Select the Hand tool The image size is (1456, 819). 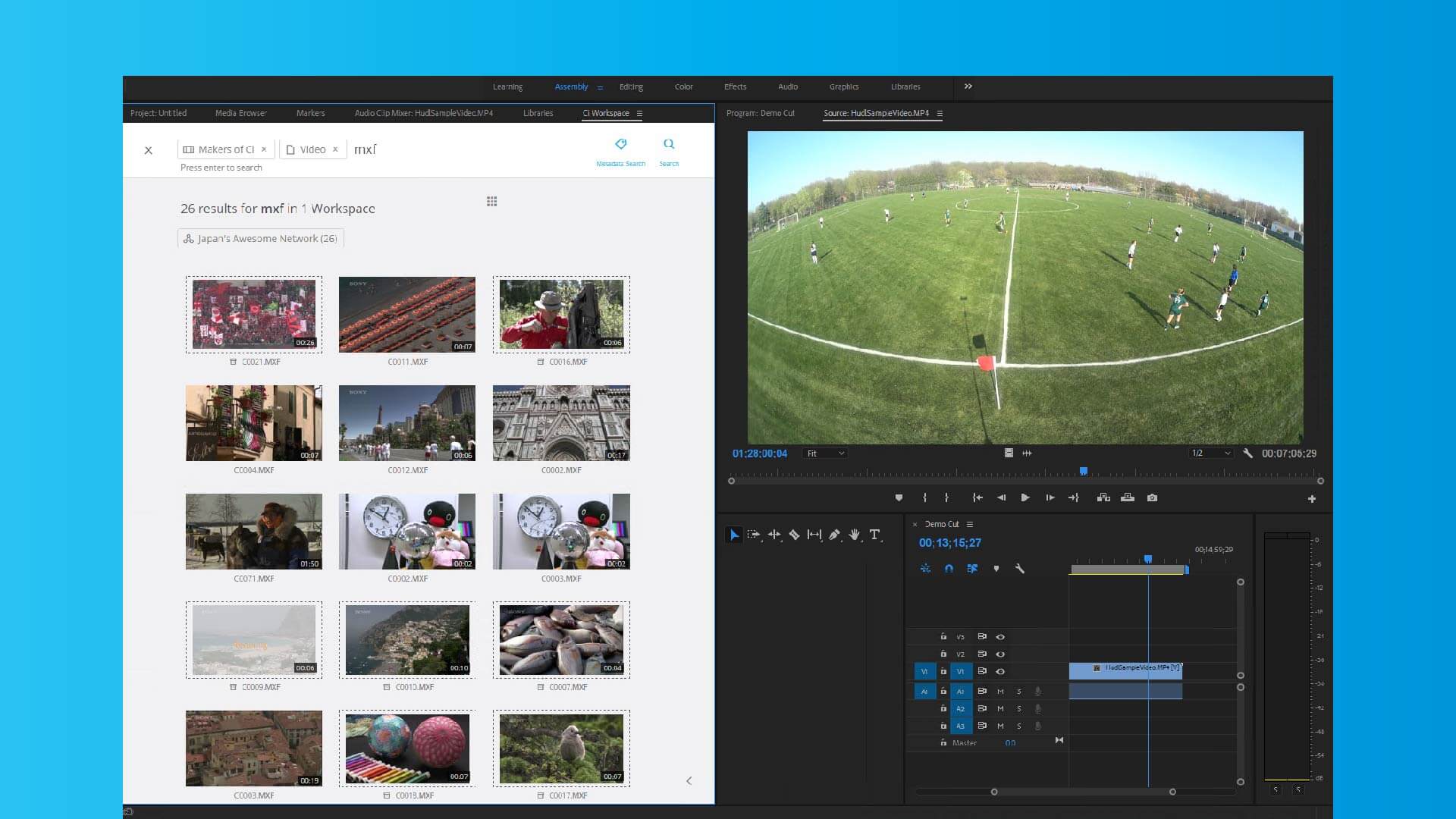point(855,535)
